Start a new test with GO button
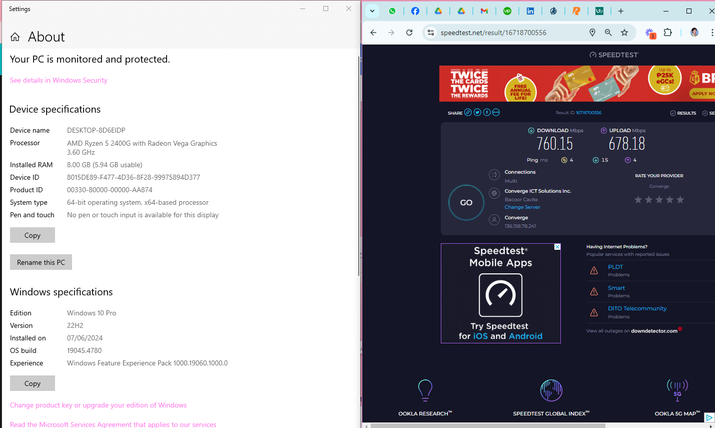715x428 pixels. tap(466, 203)
